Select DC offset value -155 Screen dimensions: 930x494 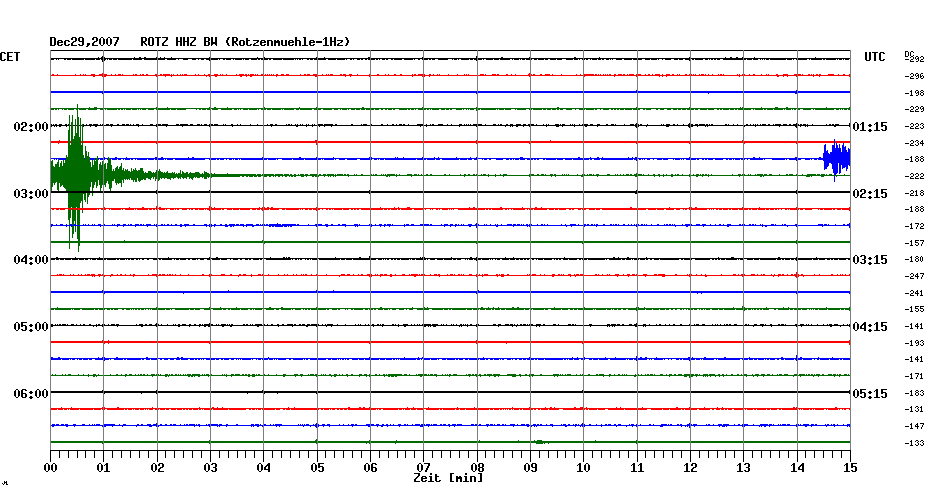pos(914,309)
